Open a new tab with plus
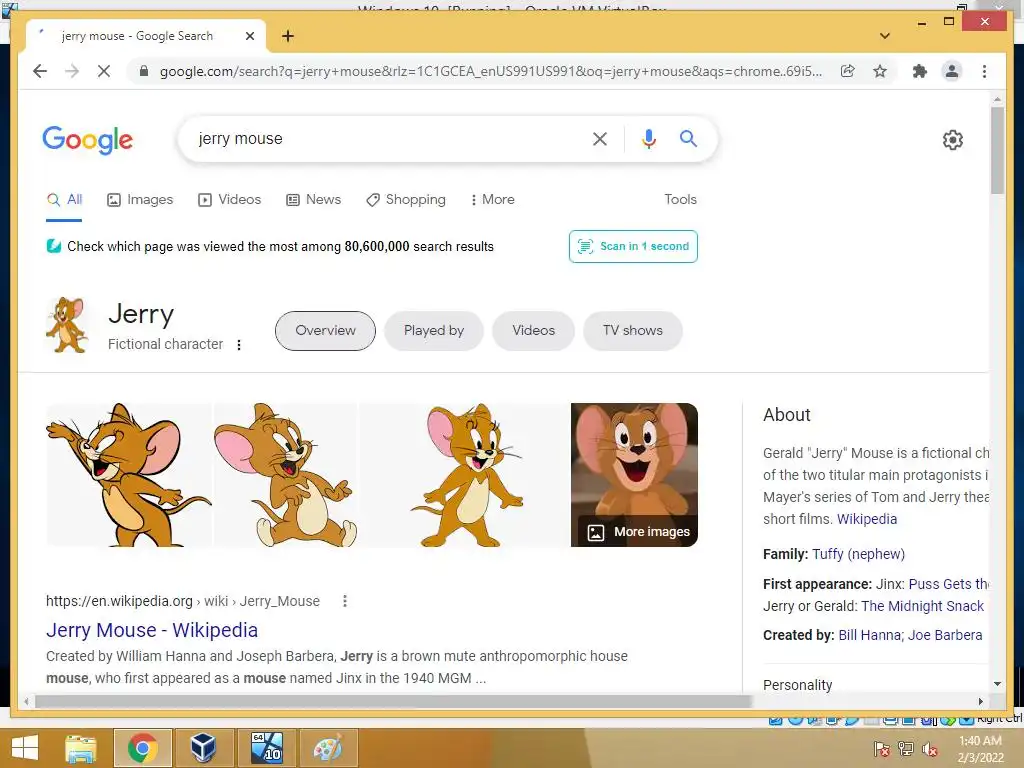This screenshot has width=1024, height=768. (x=288, y=36)
